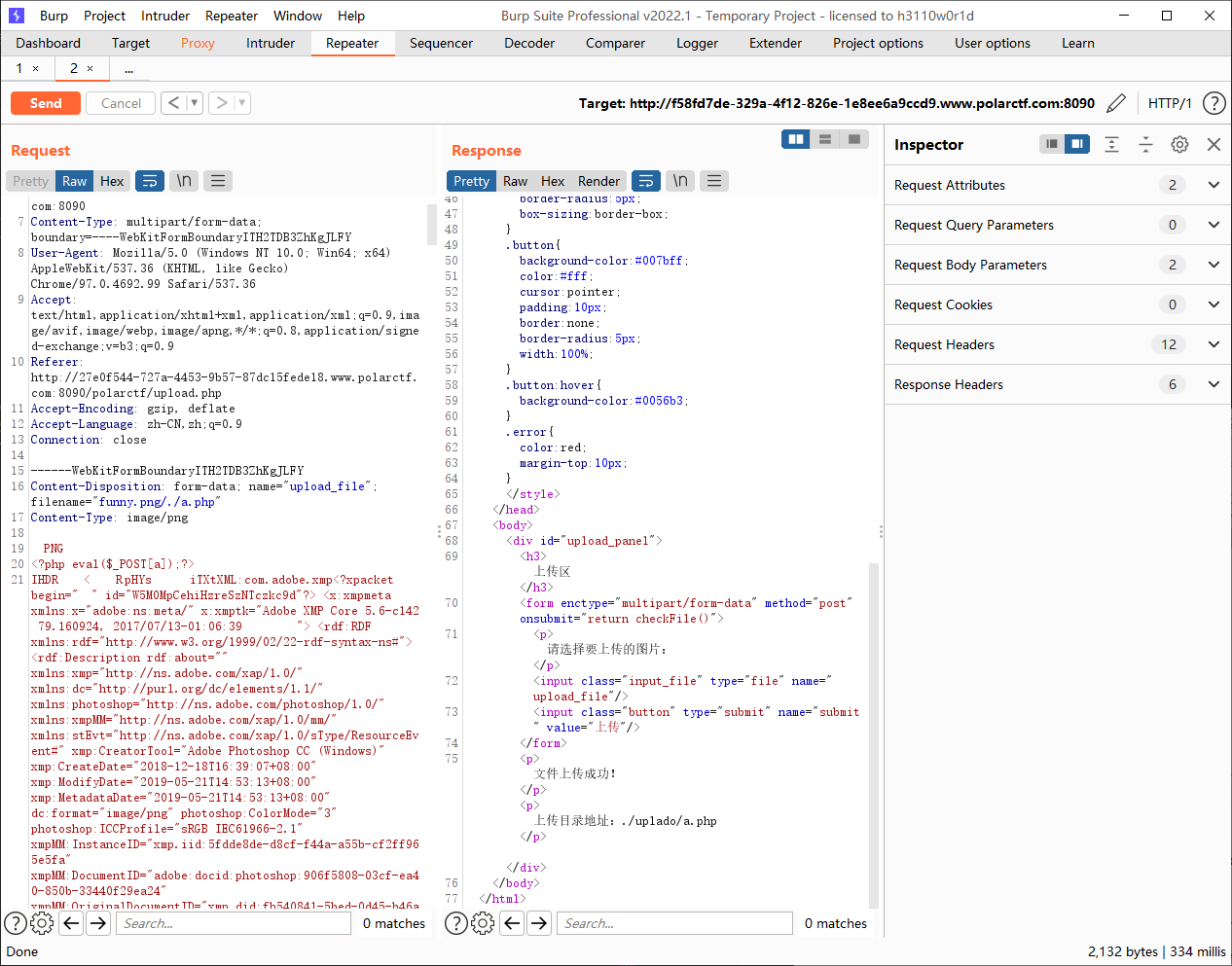Viewport: 1232px width, 966px height.
Task: Dock Inspector layout left icon
Action: click(1052, 144)
